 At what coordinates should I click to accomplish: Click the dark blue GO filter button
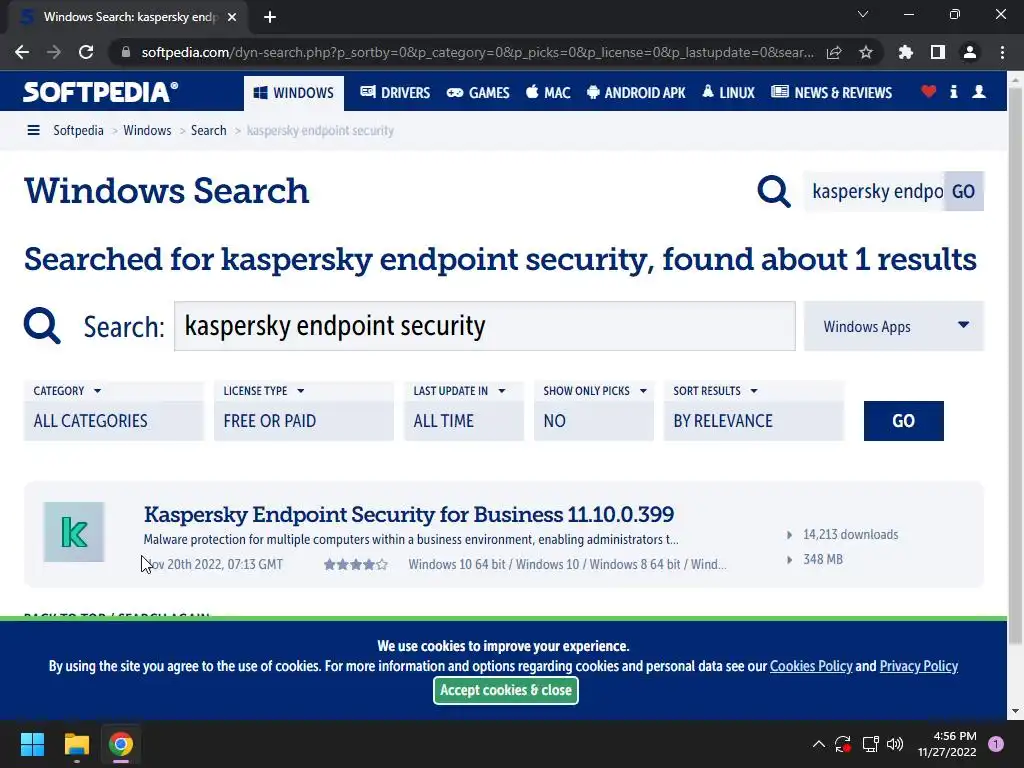(x=903, y=421)
